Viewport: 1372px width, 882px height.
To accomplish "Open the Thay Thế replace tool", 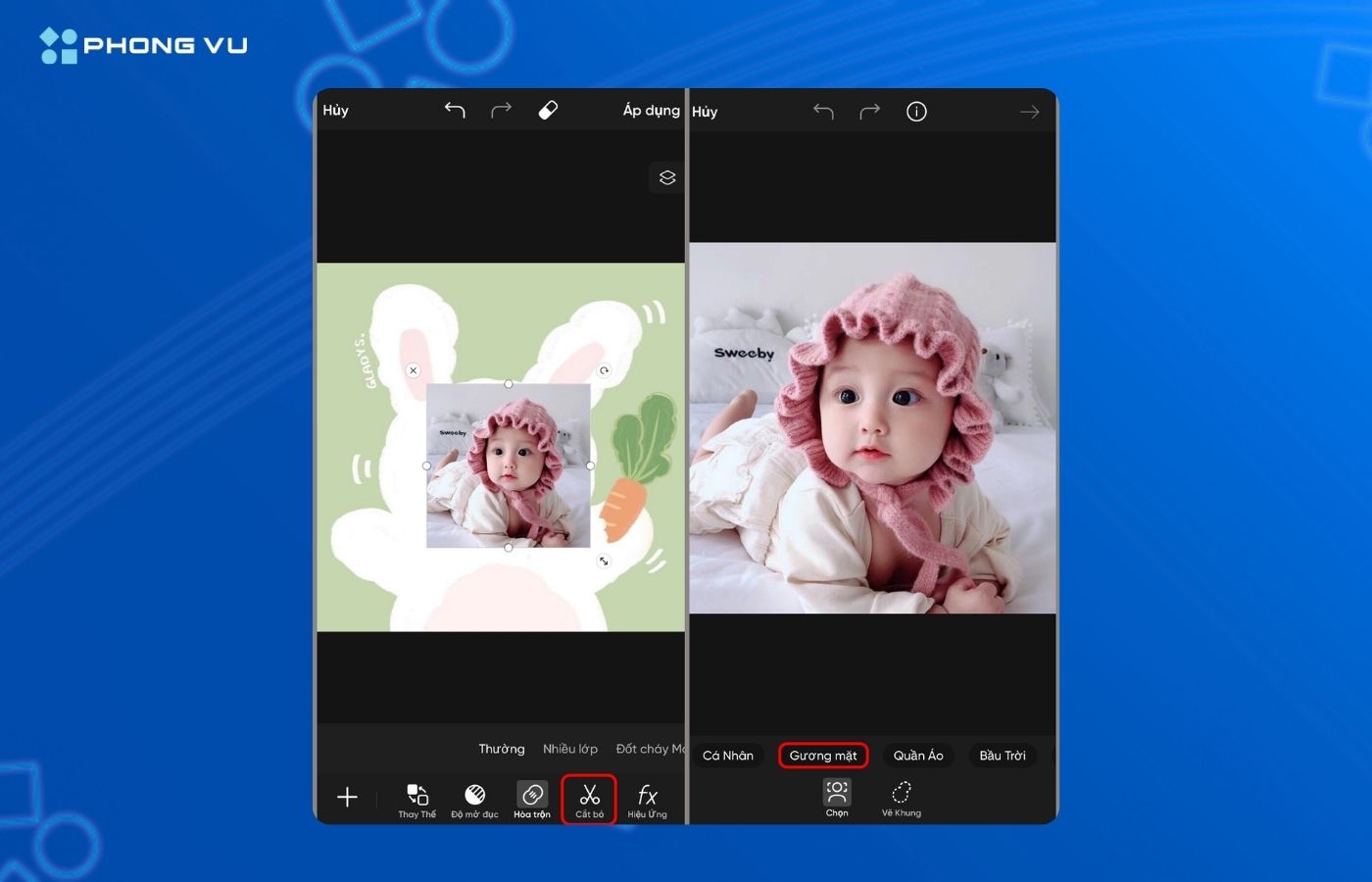I will pos(416,800).
